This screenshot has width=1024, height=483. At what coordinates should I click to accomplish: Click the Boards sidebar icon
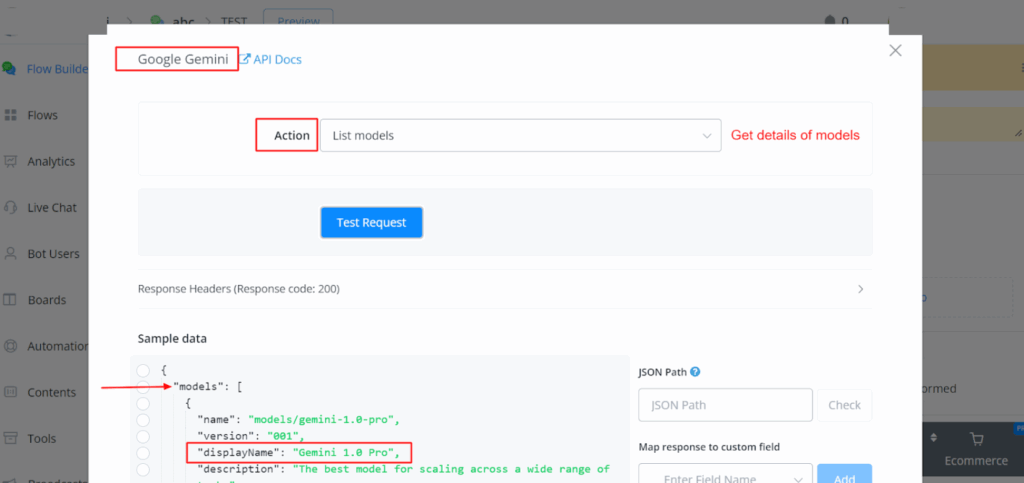(x=10, y=300)
